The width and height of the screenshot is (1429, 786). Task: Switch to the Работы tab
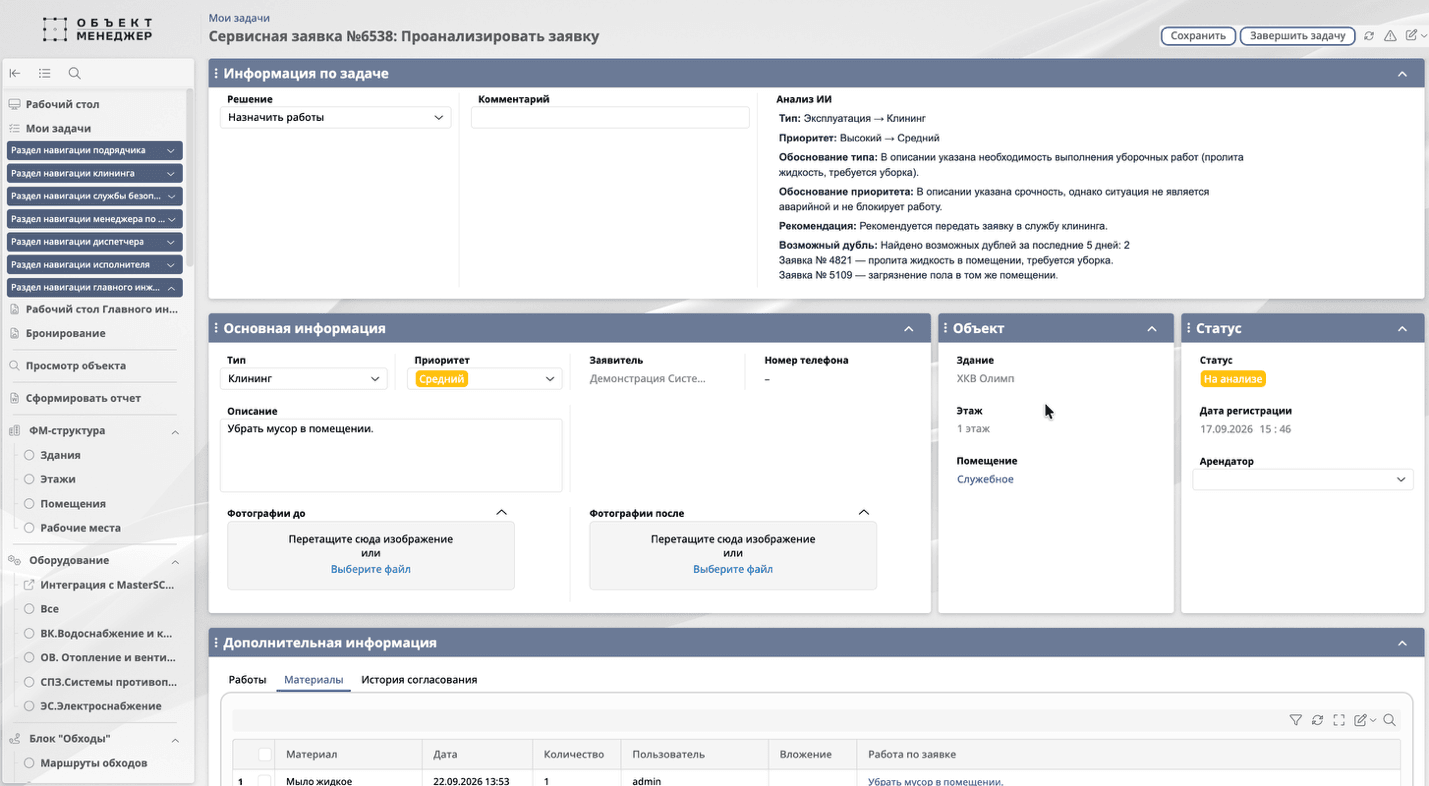point(247,680)
